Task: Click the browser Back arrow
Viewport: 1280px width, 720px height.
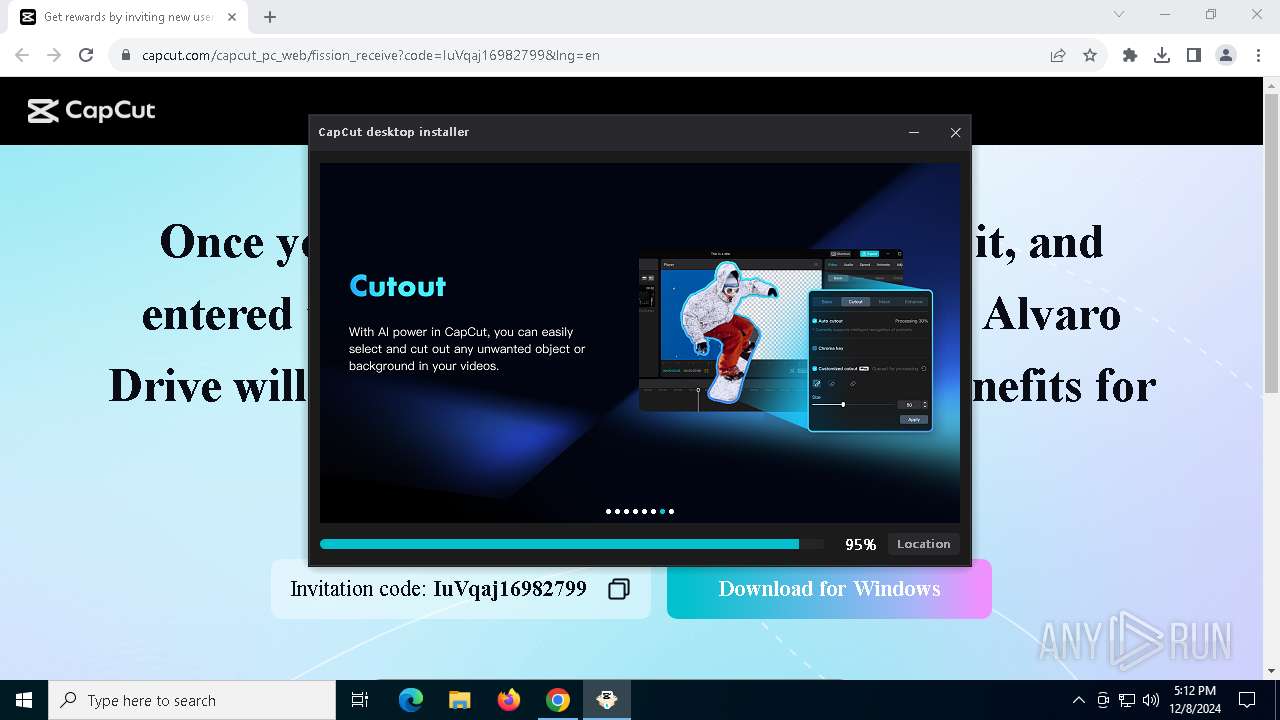Action: [x=22, y=55]
